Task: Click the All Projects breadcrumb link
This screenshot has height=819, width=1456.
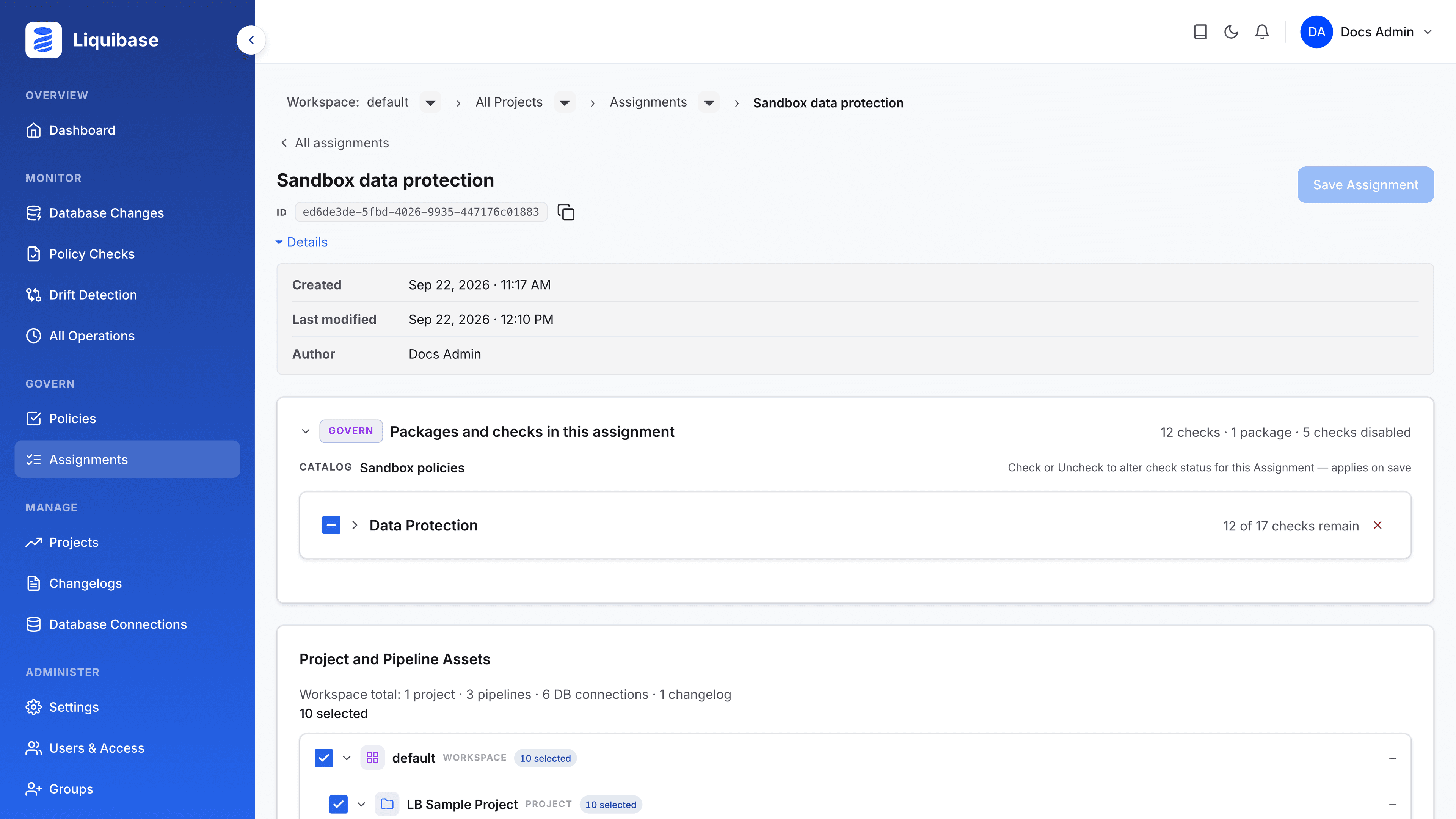Action: pyautogui.click(x=509, y=102)
